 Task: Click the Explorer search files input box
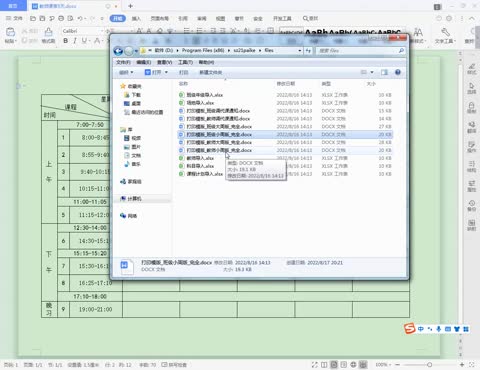358,51
